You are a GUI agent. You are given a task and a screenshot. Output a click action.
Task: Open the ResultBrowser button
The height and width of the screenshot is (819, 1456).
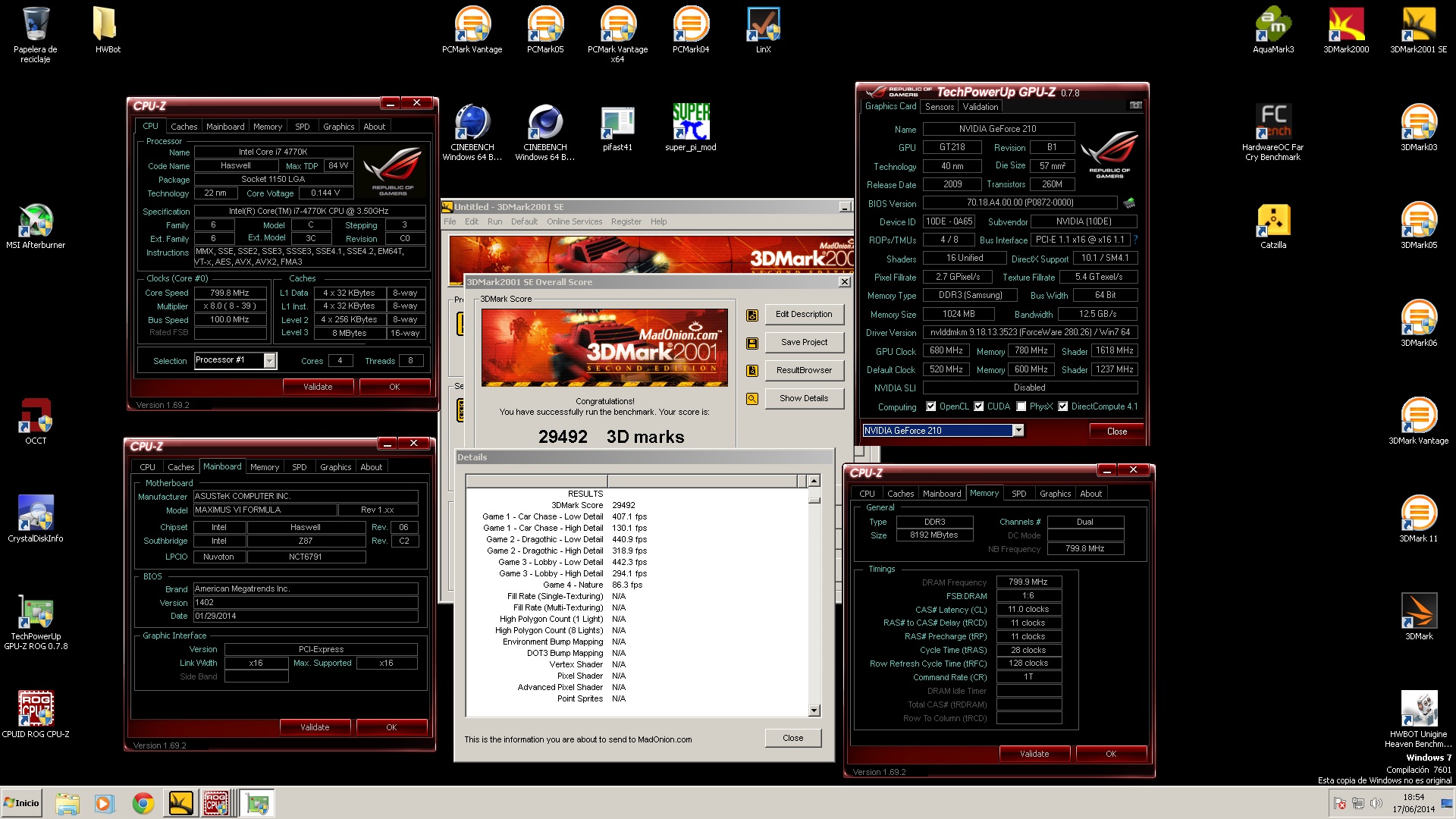tap(804, 371)
